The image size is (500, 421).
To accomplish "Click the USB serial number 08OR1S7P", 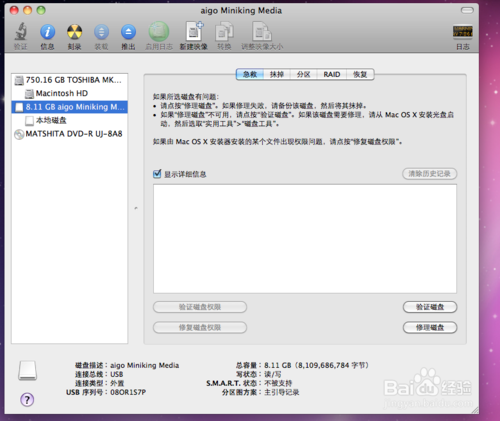I will point(128,392).
